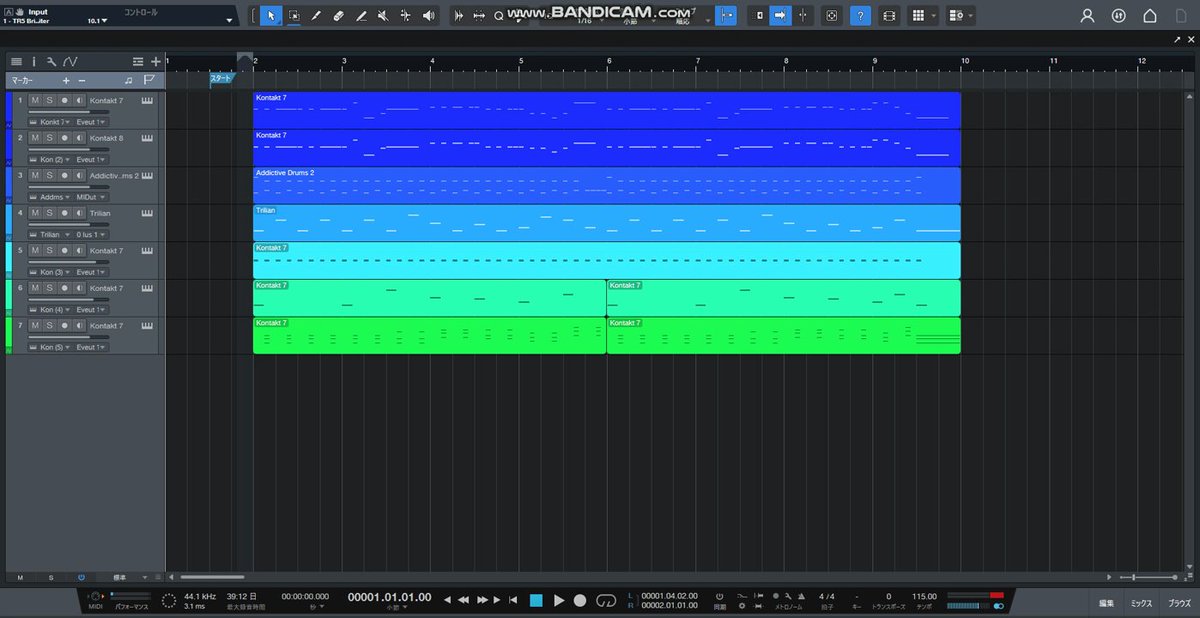Click the add track plus icon
1200x618 pixels.
pyautogui.click(x=155, y=62)
